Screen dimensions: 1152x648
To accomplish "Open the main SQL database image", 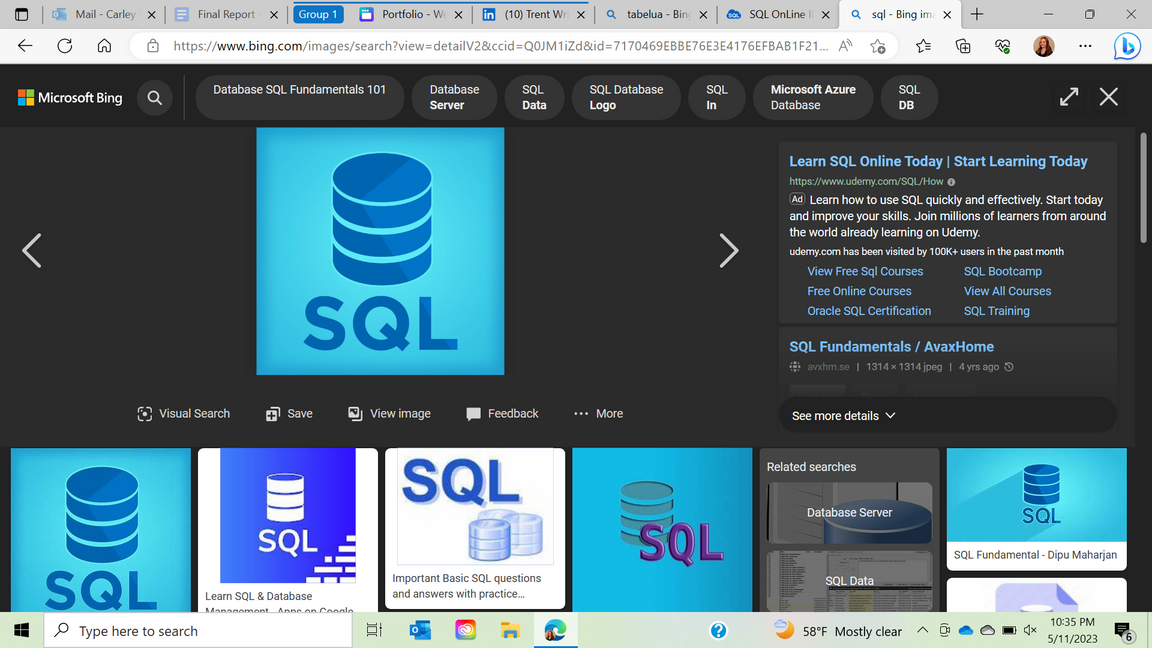I will pyautogui.click(x=380, y=251).
